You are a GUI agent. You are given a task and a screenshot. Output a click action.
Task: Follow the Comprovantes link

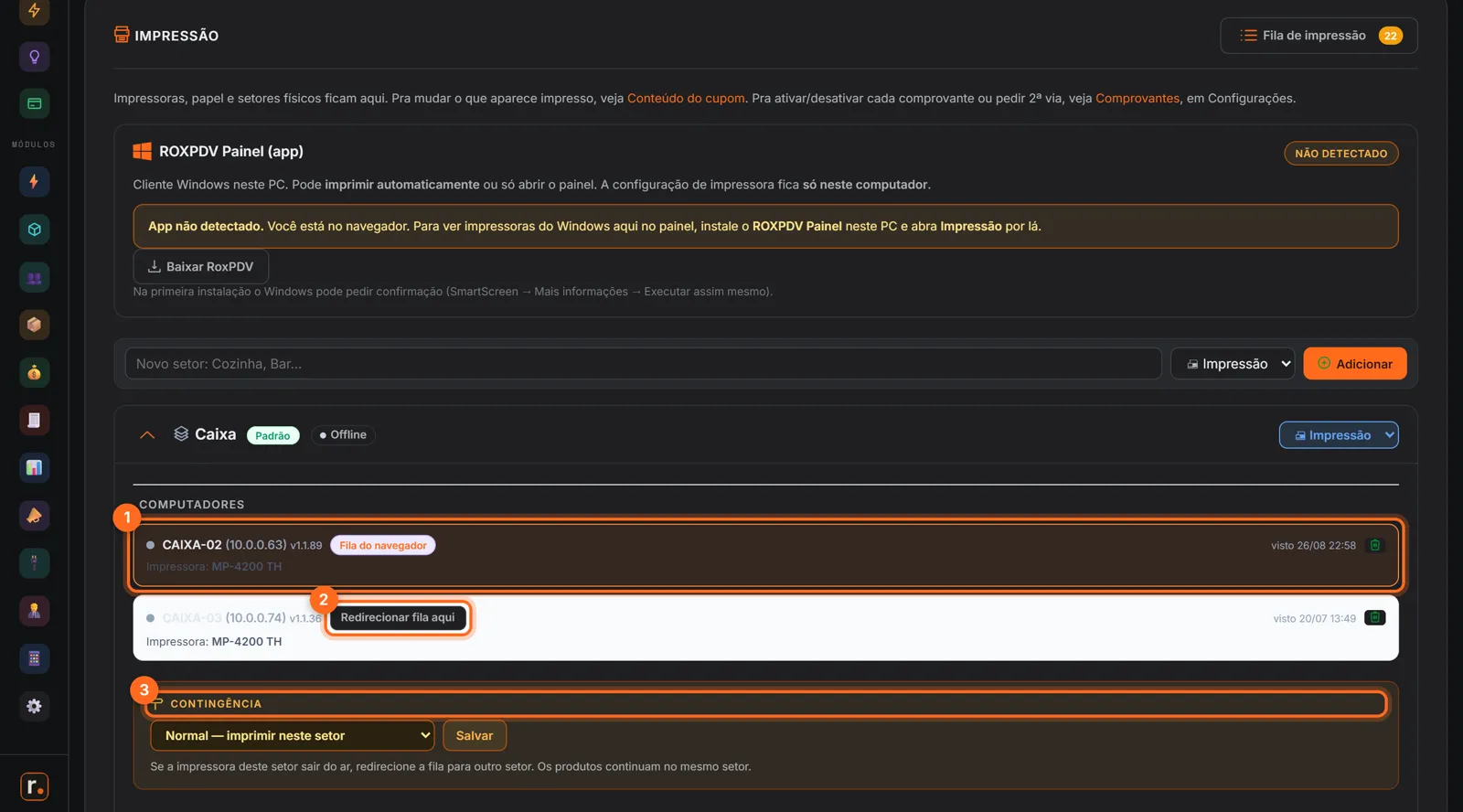point(1137,98)
